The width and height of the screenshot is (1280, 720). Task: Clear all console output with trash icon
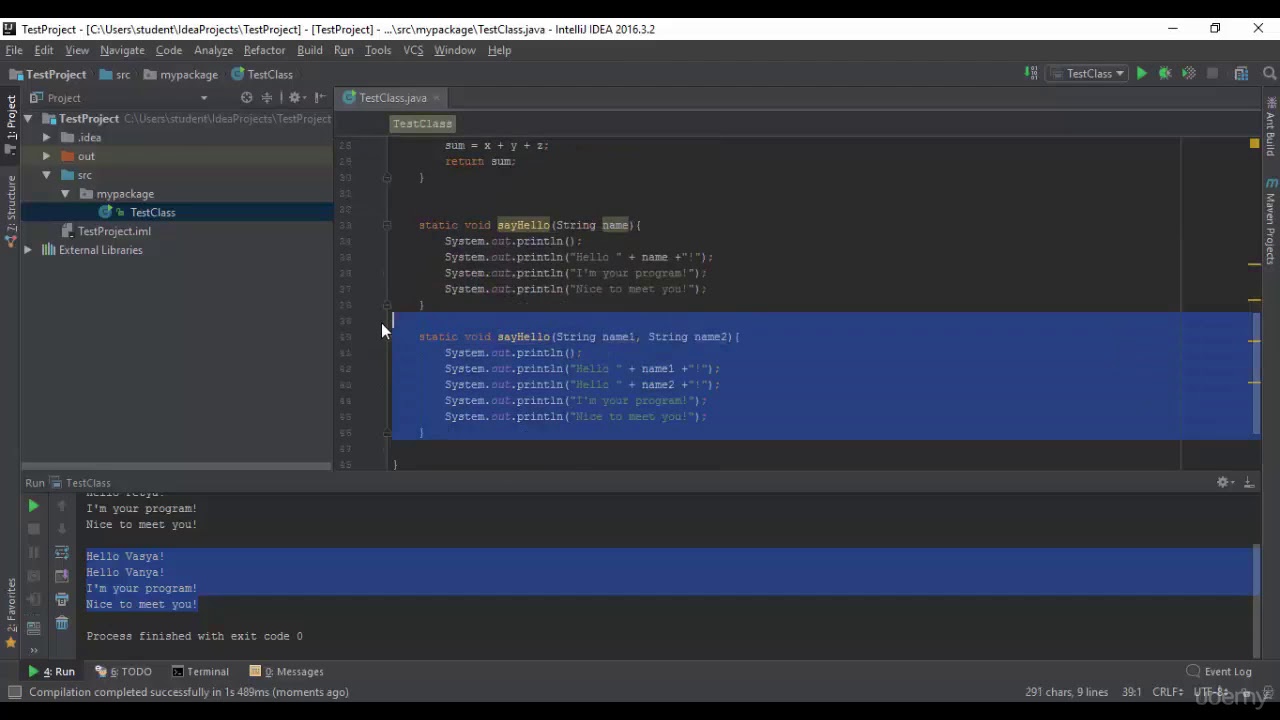[x=62, y=623]
